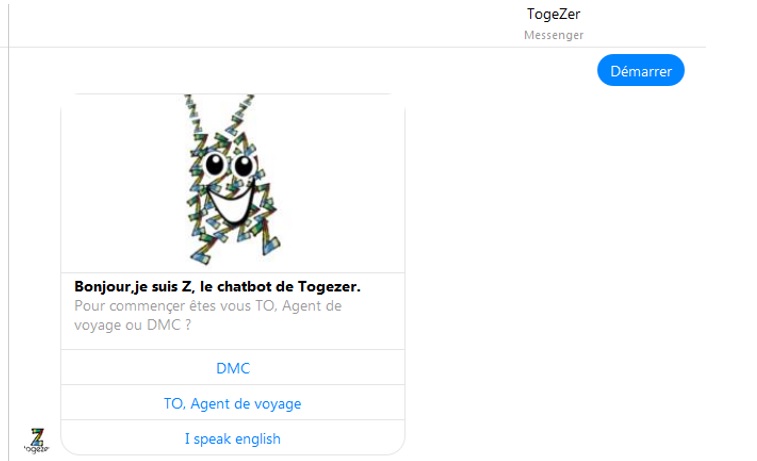The width and height of the screenshot is (757, 461).
Task: Click the mascot's left foot
Action: [x=202, y=252]
